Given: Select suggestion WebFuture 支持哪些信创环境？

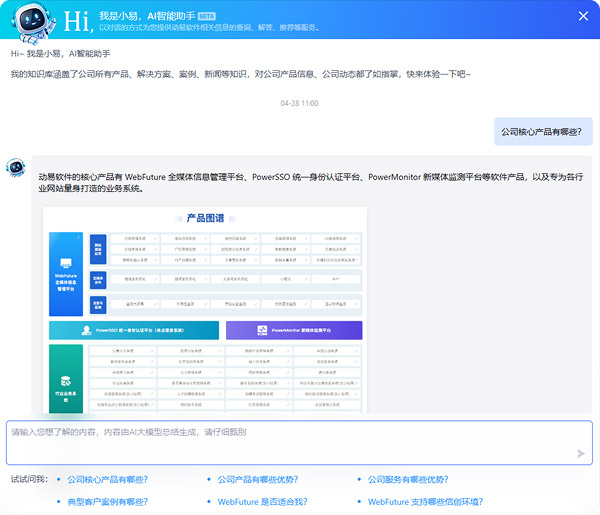Looking at the screenshot, I should click(425, 502).
